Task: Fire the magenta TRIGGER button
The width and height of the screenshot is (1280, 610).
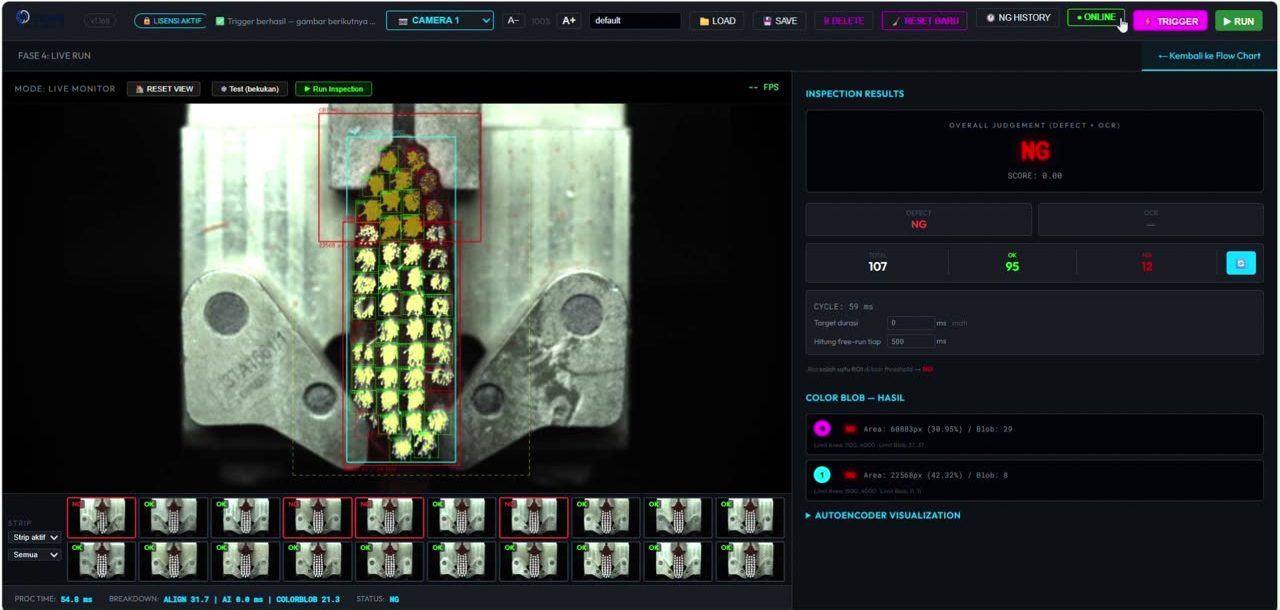Action: click(x=1170, y=20)
